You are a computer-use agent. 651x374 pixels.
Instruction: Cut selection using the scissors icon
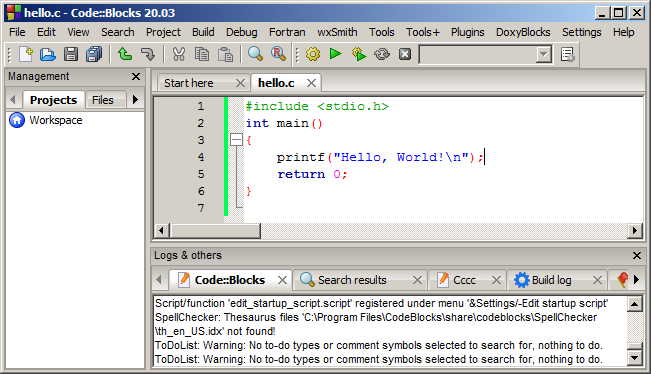(179, 54)
